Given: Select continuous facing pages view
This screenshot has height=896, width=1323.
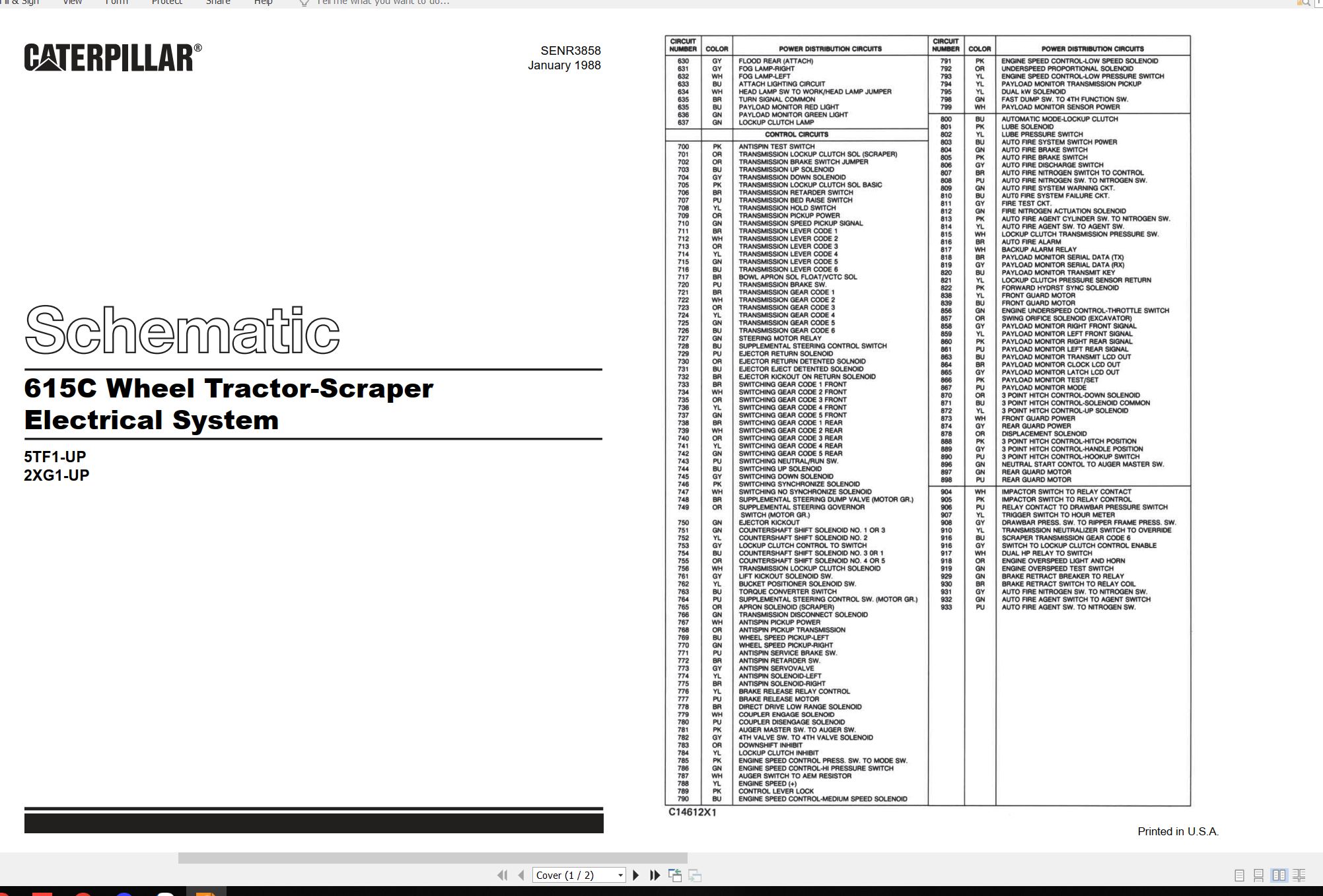Looking at the screenshot, I should click(x=1299, y=876).
